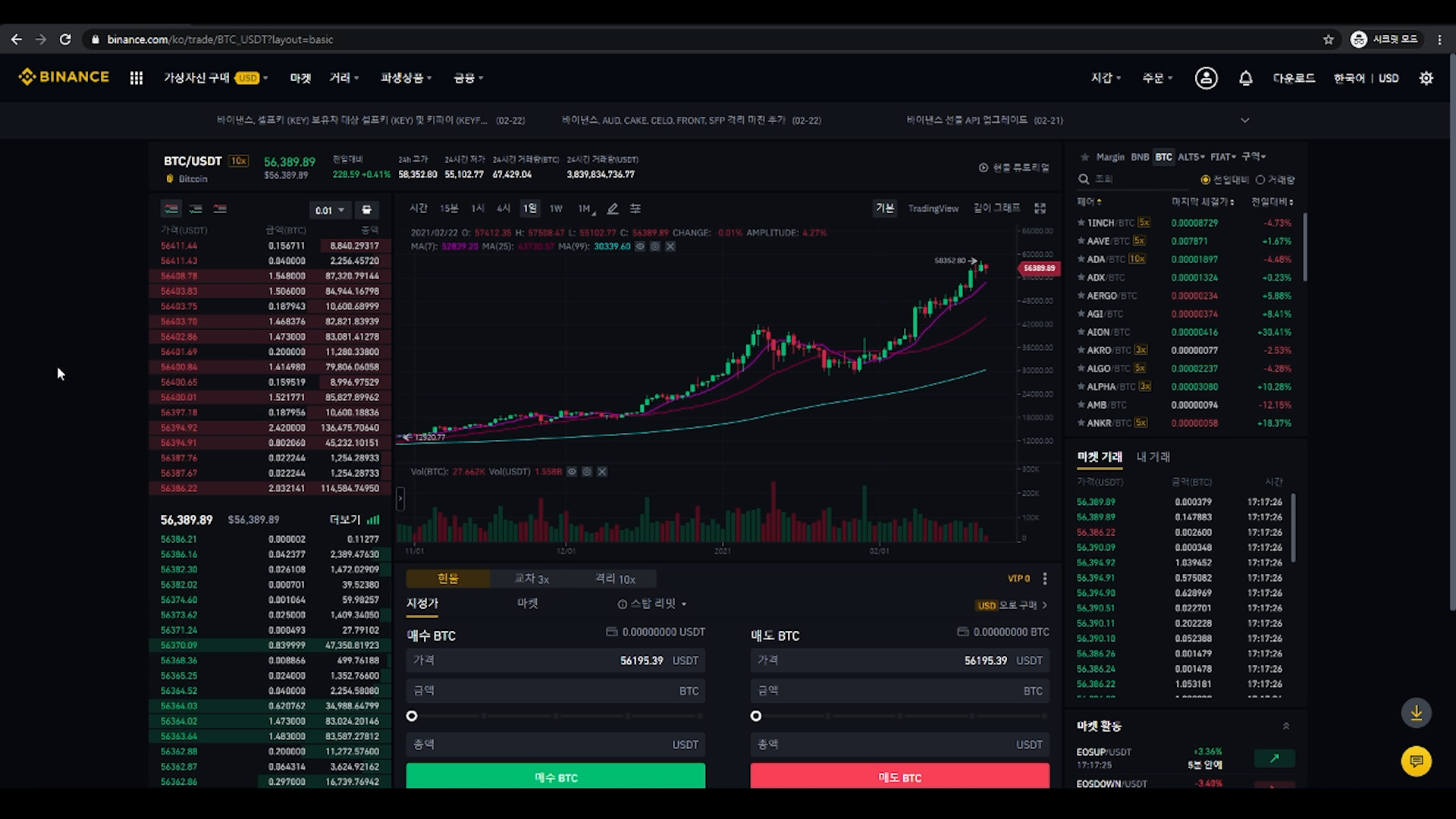Click the green 매수 BTC button

coord(555,777)
